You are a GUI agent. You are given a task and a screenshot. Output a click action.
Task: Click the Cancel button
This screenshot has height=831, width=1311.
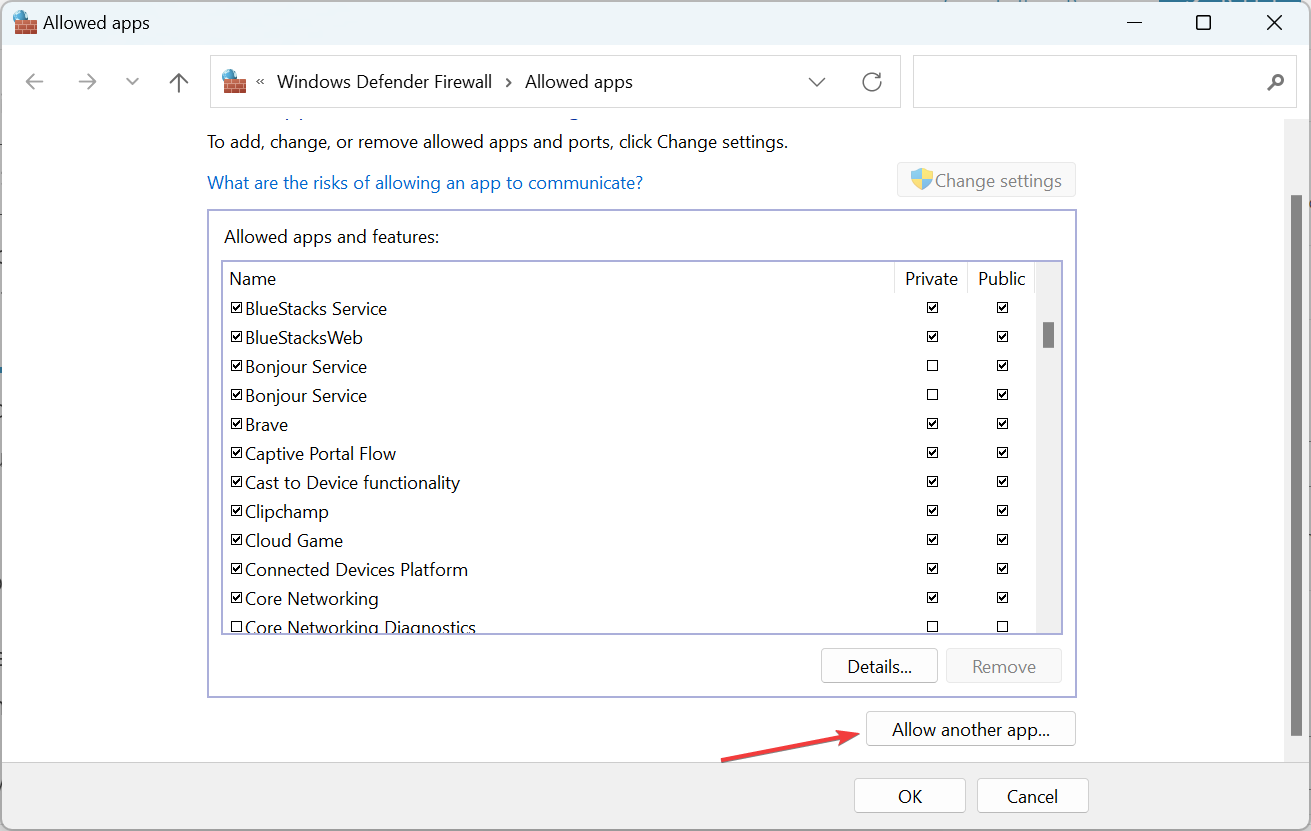pos(1032,796)
